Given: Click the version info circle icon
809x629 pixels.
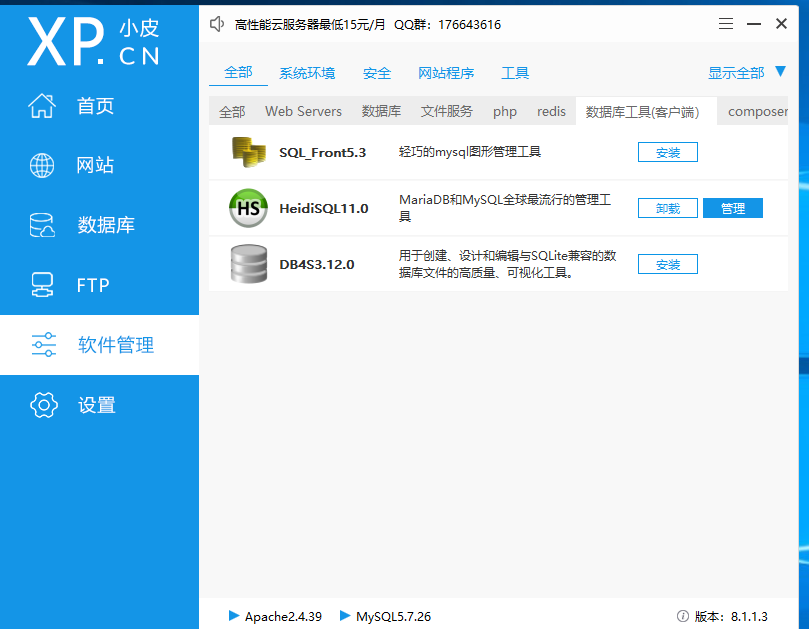Looking at the screenshot, I should coord(683,617).
